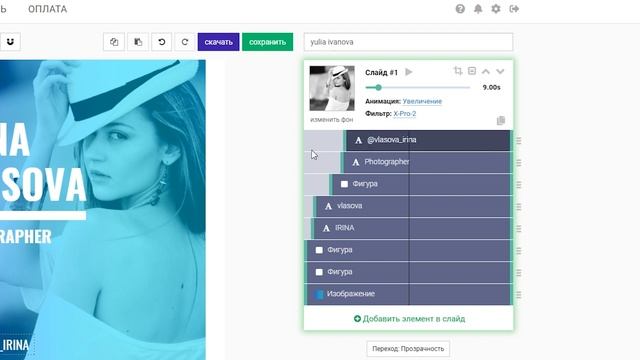Screen dimensions: 640x360
Task: Select the @vlasova_irina text layer
Action: tap(428, 140)
